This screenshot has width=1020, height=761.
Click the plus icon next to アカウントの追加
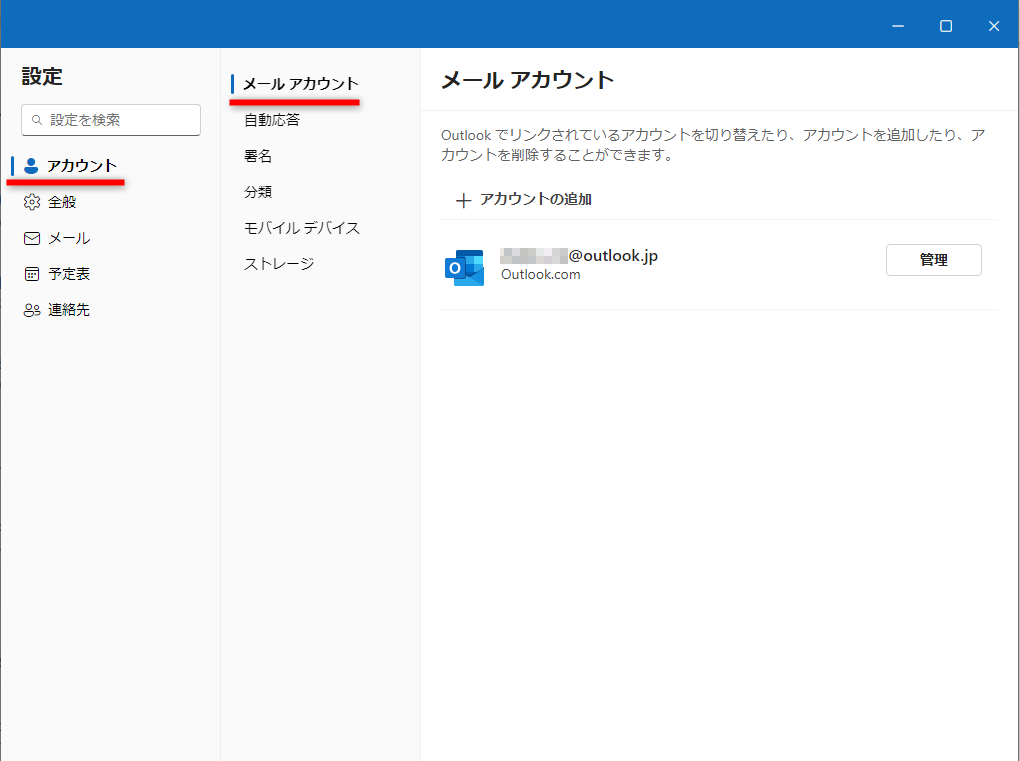463,199
